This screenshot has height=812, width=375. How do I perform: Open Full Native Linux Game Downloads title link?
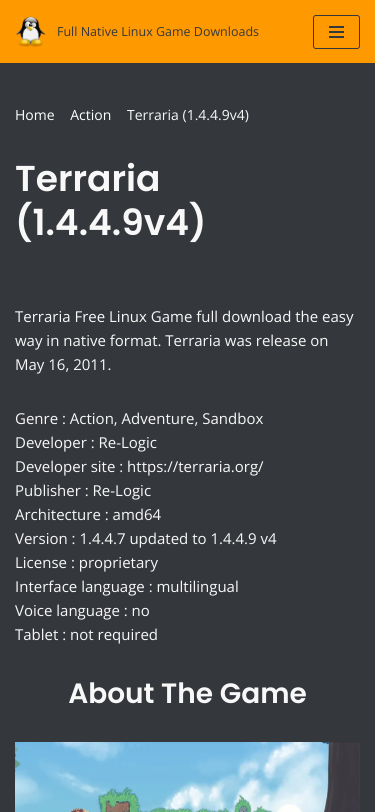point(157,32)
